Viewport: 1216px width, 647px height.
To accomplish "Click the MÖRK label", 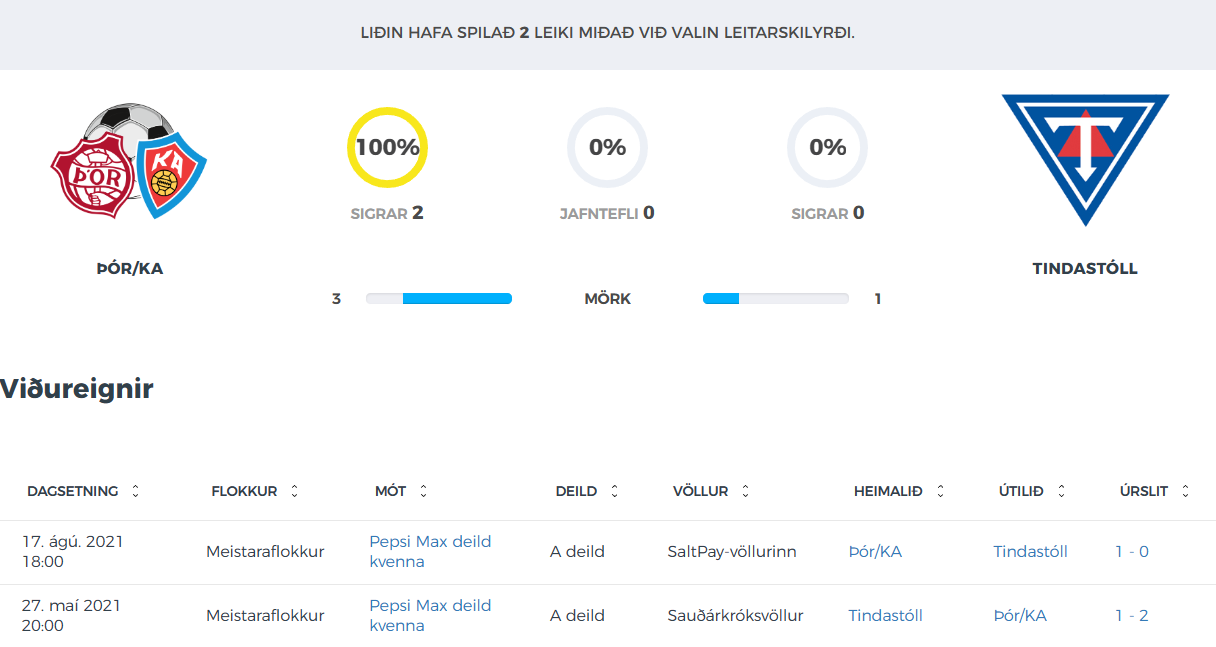I will (x=607, y=298).
